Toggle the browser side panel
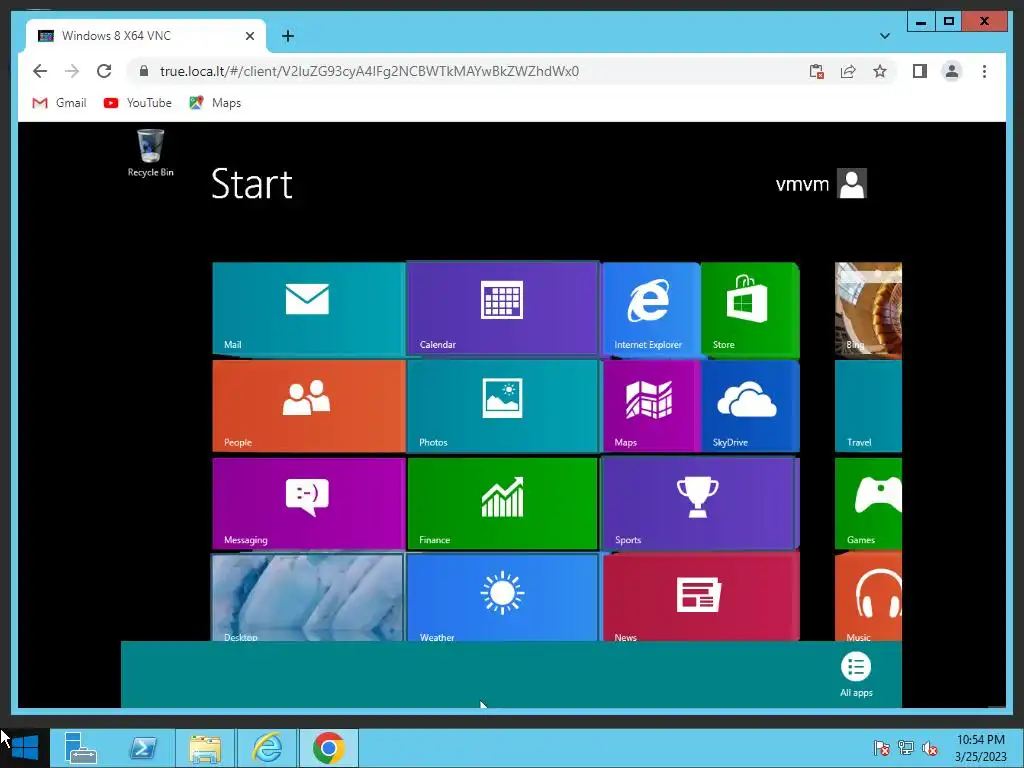 pos(920,71)
